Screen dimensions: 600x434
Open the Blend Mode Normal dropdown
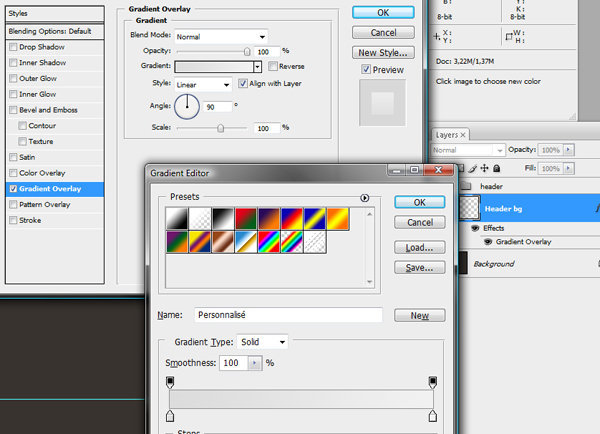221,37
